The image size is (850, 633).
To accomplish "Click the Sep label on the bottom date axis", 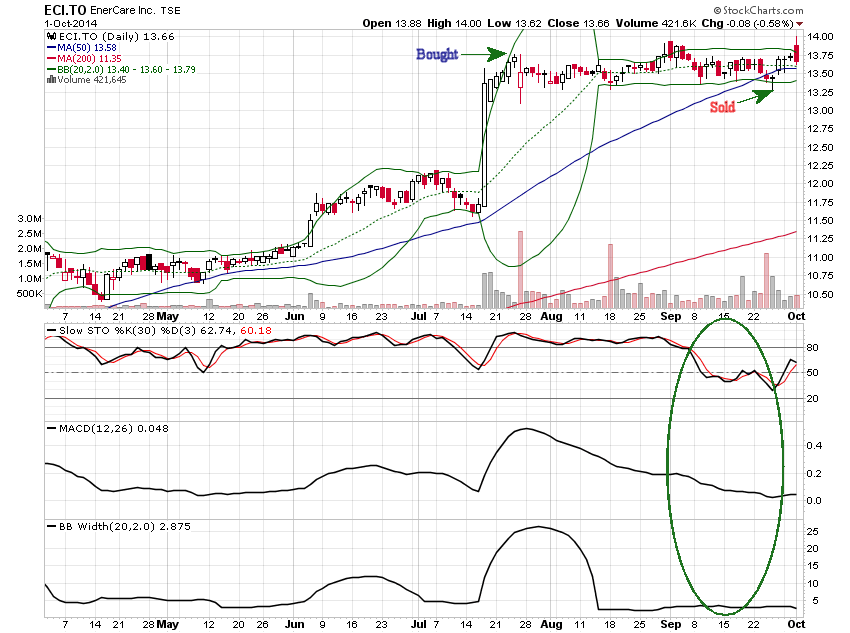I will coord(671,624).
